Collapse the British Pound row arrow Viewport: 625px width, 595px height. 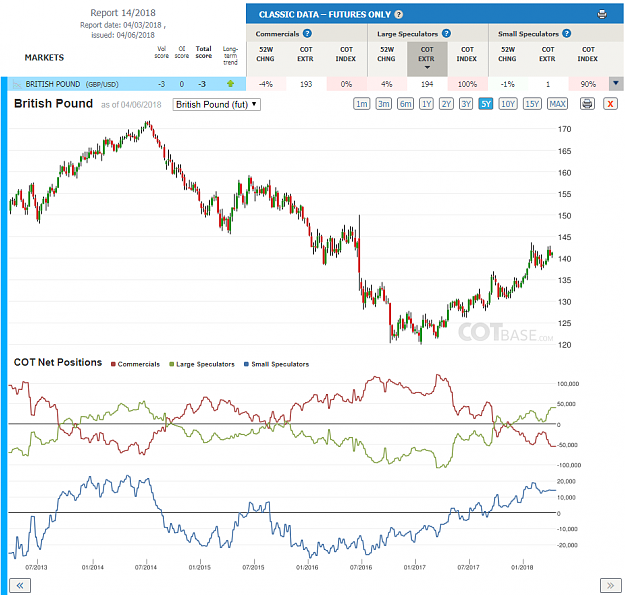click(616, 84)
